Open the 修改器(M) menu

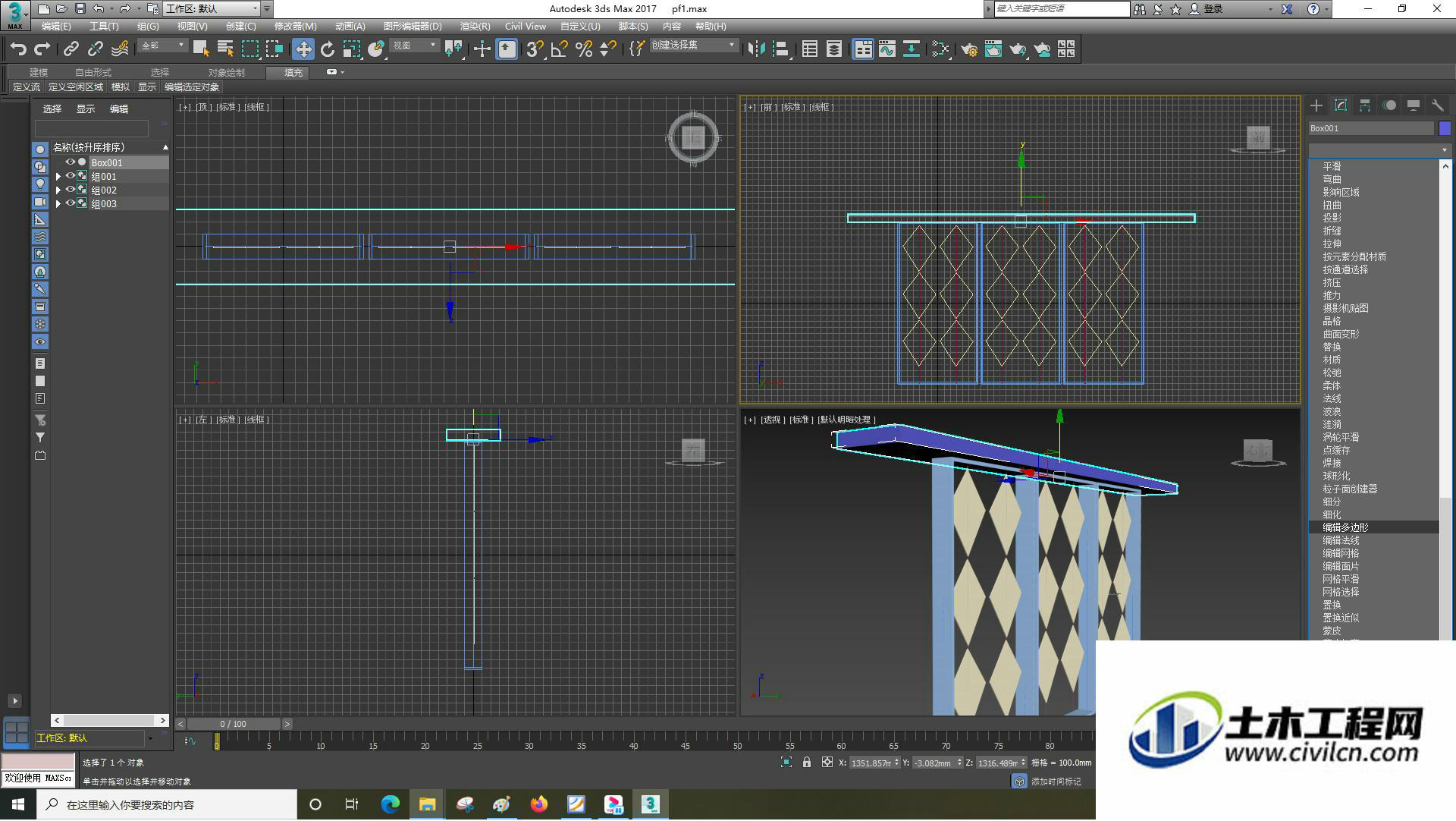(x=295, y=26)
